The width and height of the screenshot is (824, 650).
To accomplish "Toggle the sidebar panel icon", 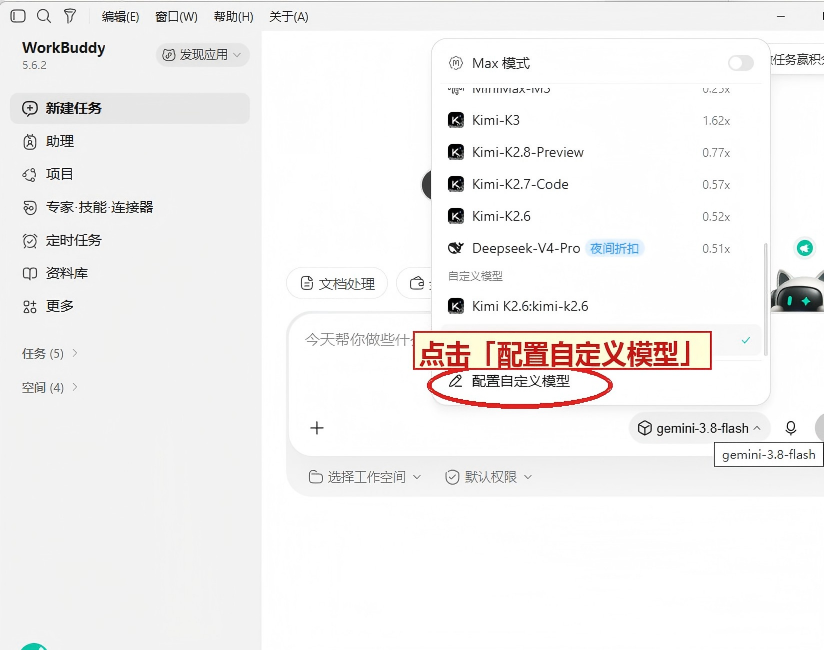I will 18,16.
